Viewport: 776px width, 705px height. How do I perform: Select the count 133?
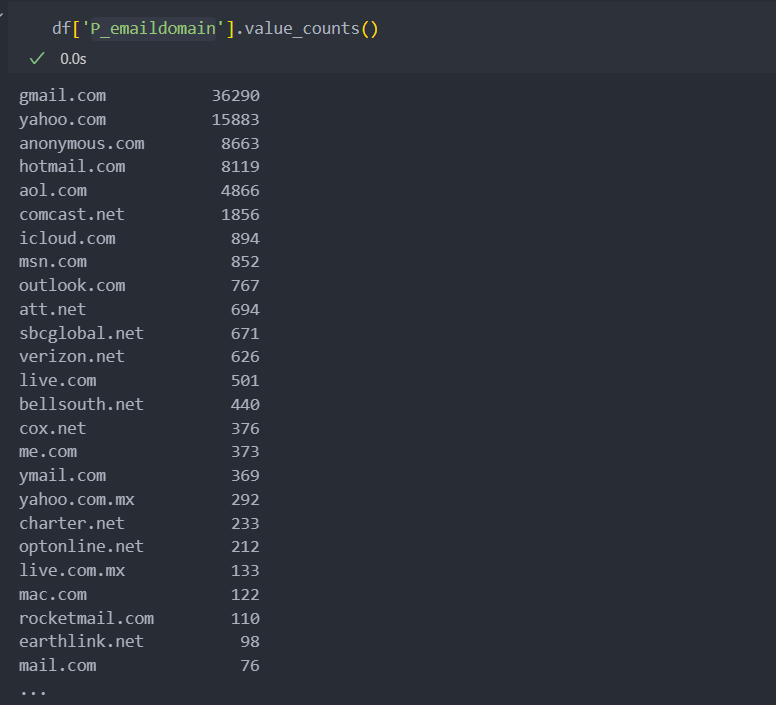tap(245, 570)
